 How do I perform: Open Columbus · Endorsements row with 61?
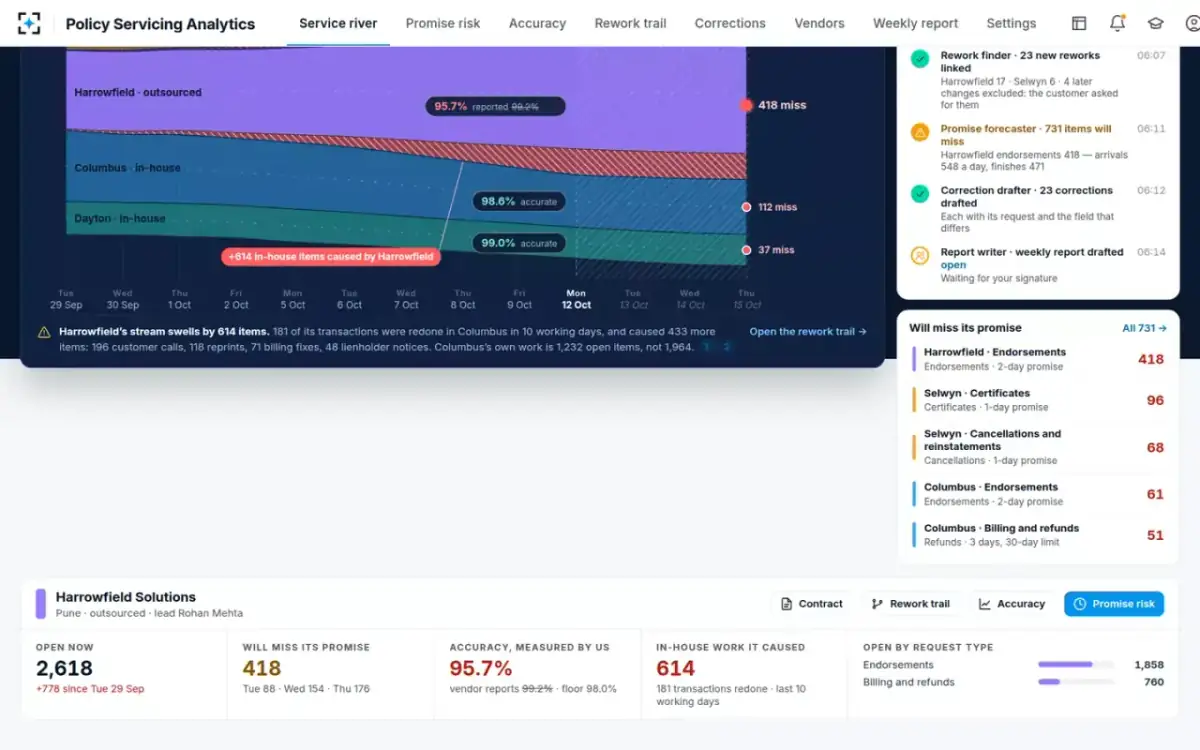(x=1038, y=494)
